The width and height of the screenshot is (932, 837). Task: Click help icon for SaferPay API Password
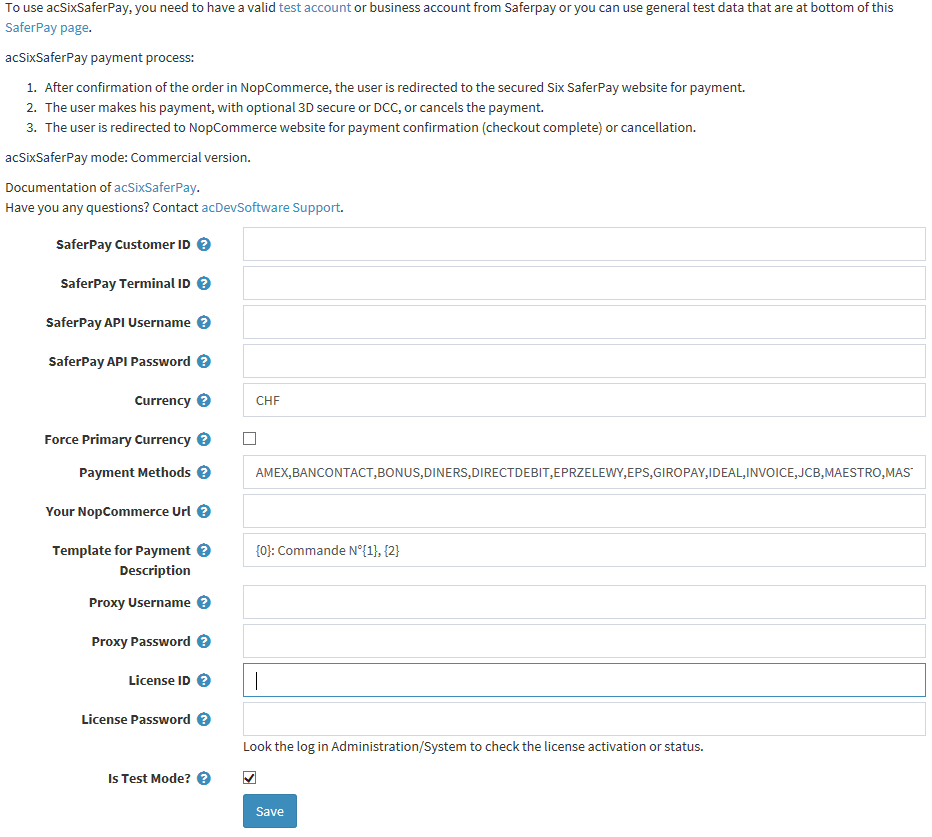point(204,362)
